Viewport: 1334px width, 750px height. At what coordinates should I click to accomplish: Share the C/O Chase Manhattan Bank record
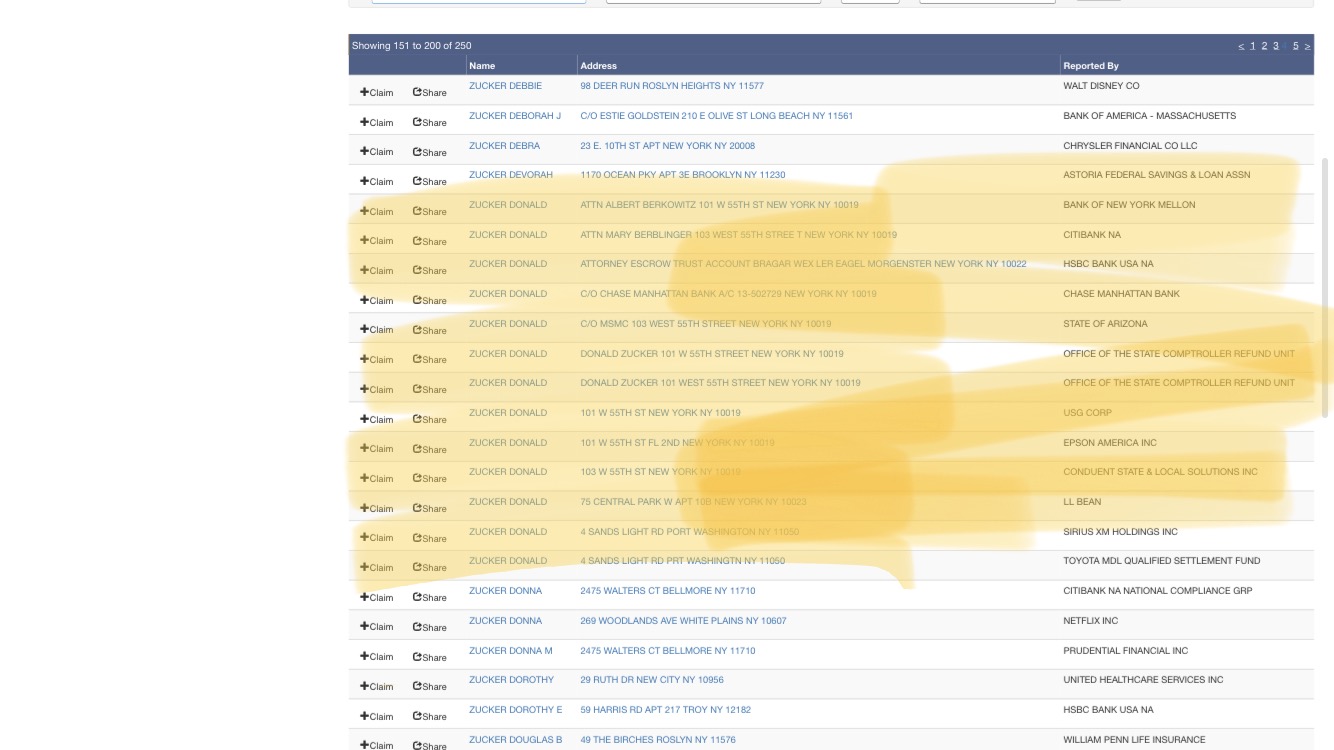(x=430, y=300)
